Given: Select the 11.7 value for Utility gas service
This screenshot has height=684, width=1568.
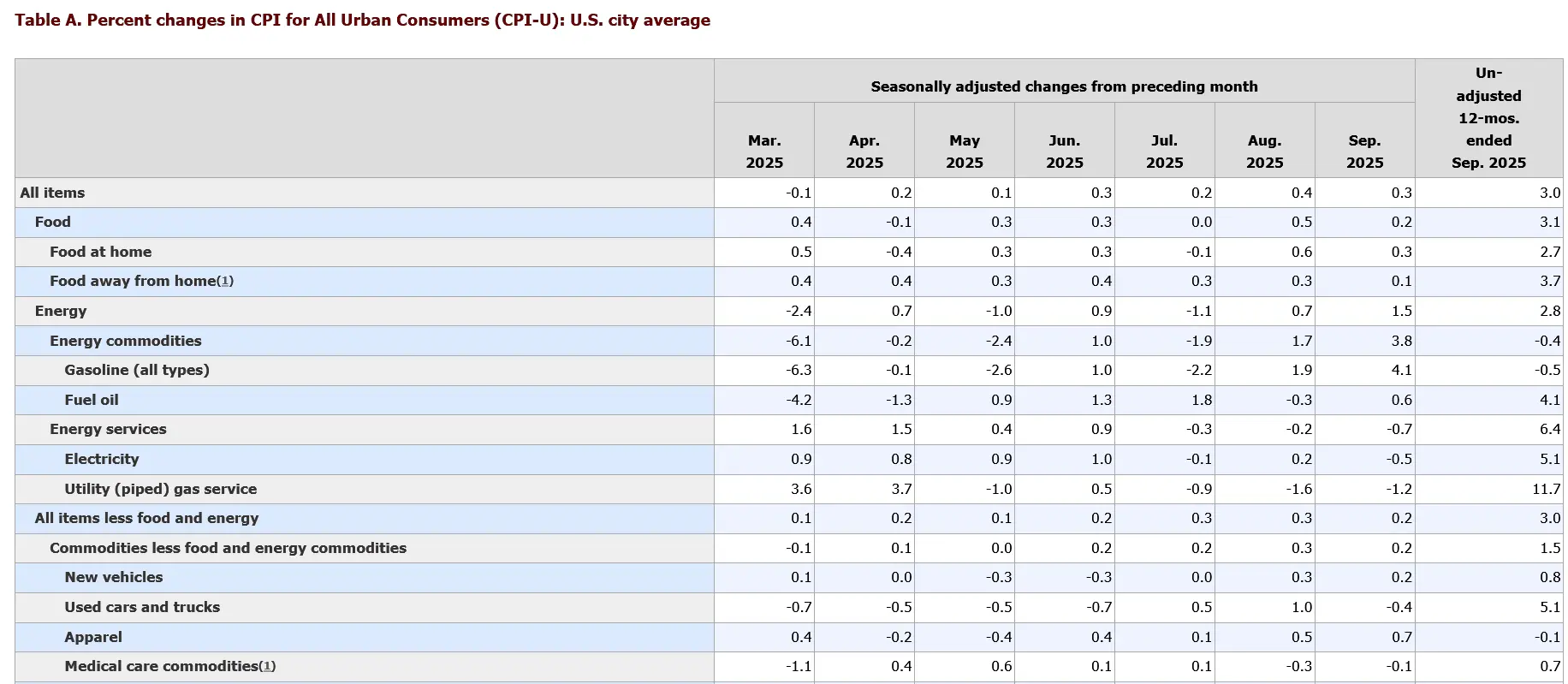Looking at the screenshot, I should click(1546, 489).
